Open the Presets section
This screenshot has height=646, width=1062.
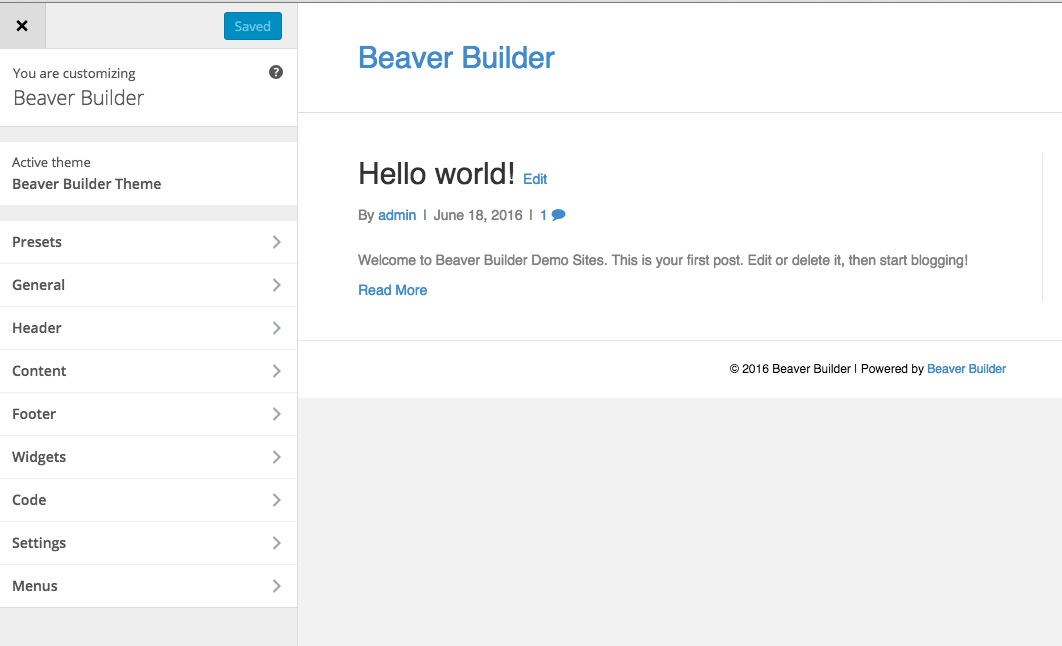coord(148,242)
